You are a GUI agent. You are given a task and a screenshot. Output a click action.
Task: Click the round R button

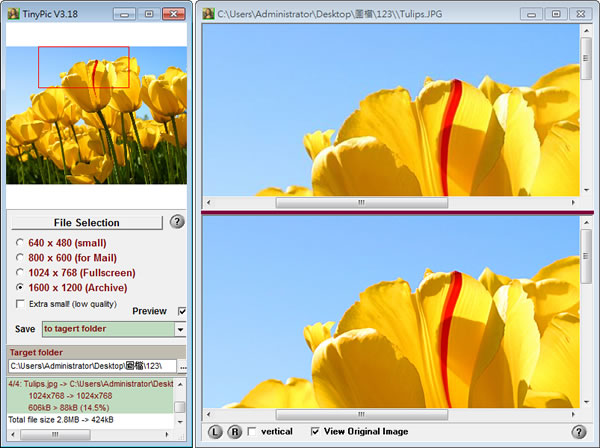click(235, 432)
